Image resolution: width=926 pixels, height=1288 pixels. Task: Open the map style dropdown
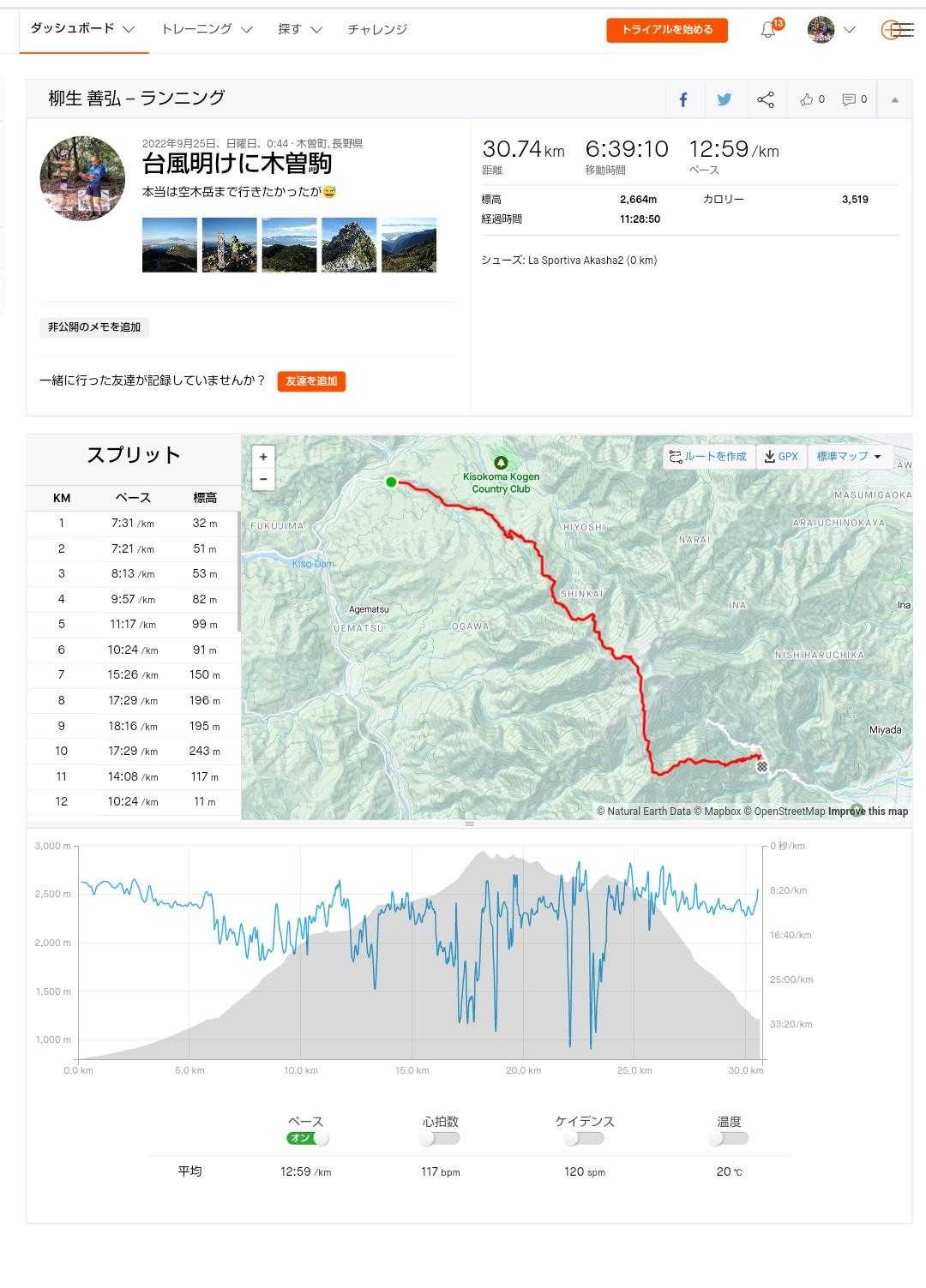pos(849,457)
